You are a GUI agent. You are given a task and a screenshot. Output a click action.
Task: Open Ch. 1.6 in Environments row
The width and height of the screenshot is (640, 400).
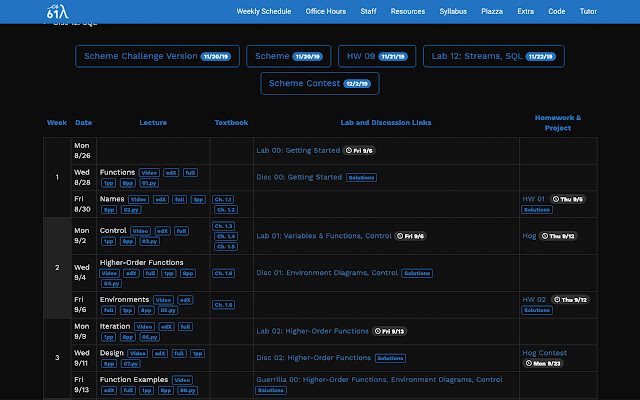coord(223,305)
